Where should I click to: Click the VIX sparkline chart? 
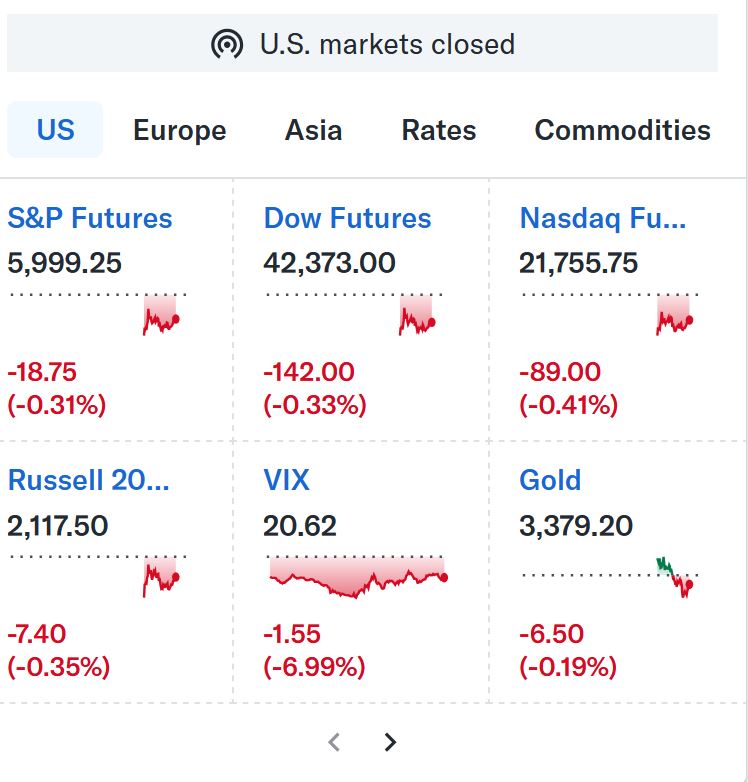click(x=357, y=577)
